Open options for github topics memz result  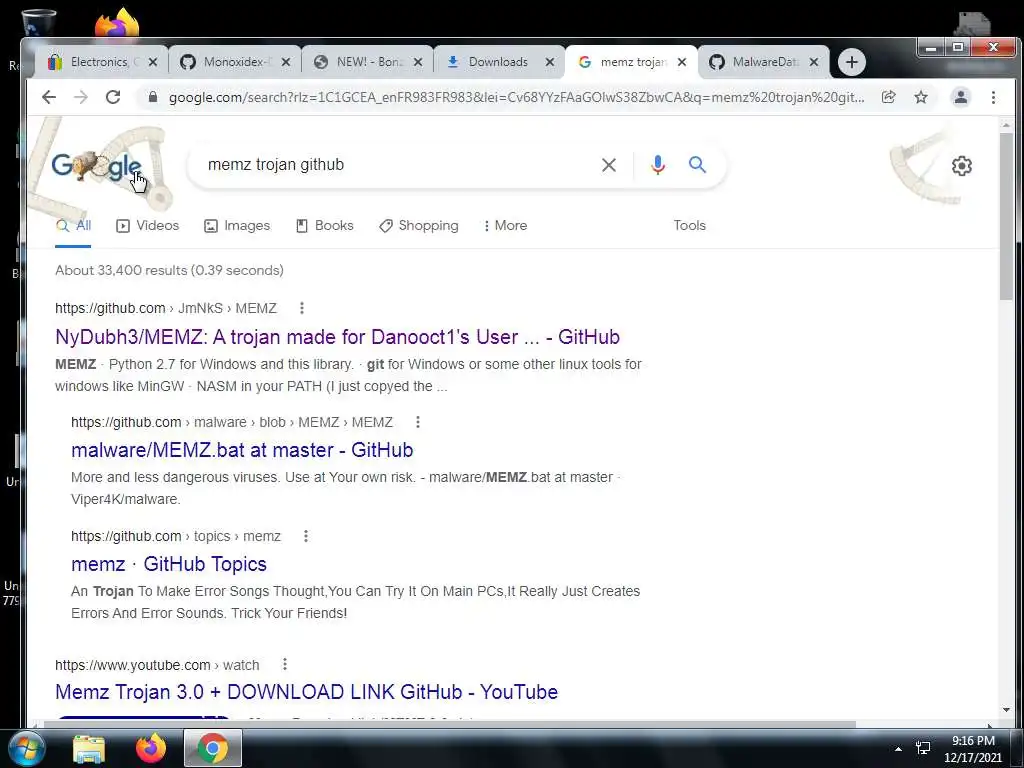(306, 536)
